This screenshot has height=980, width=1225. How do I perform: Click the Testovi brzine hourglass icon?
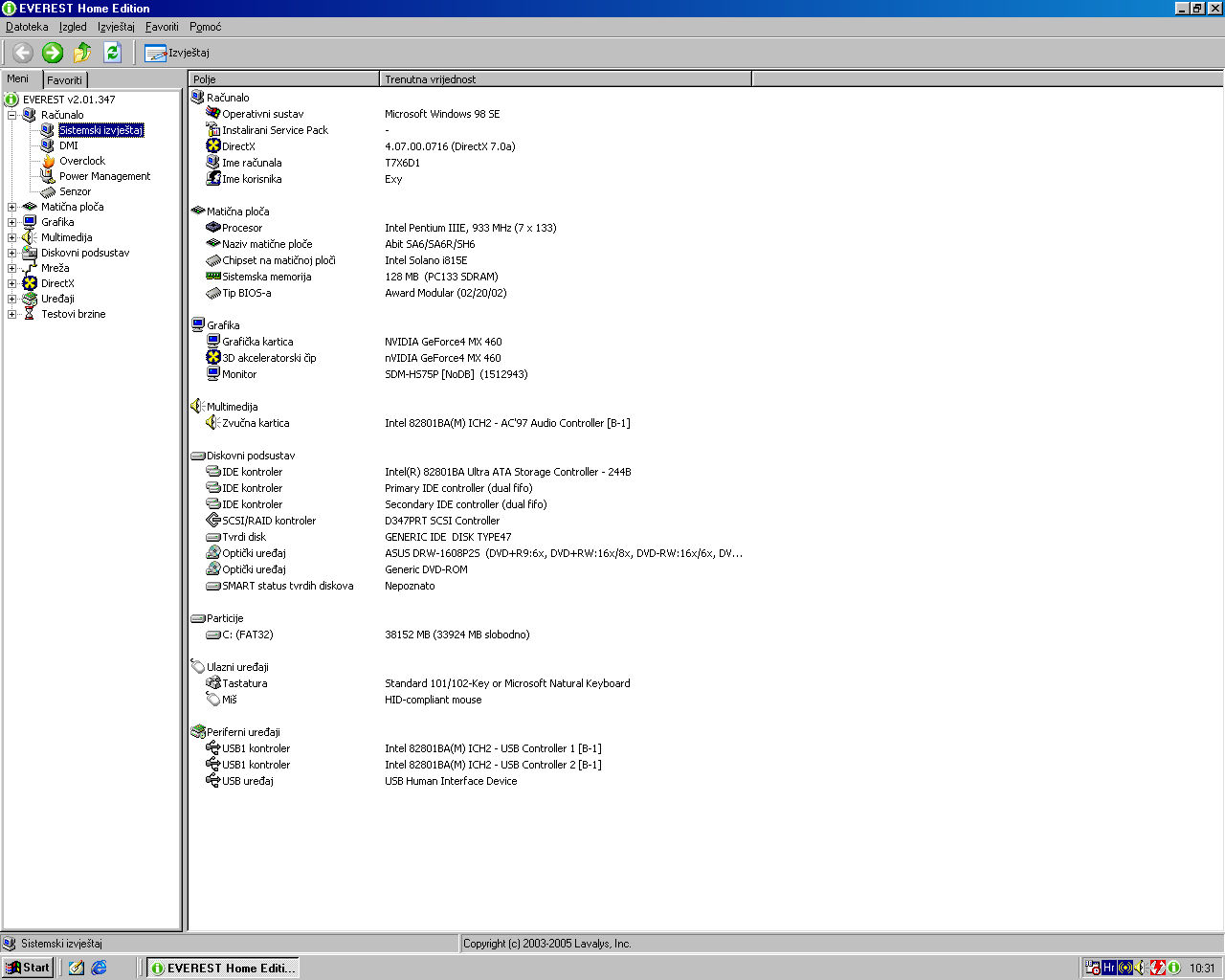[x=30, y=314]
